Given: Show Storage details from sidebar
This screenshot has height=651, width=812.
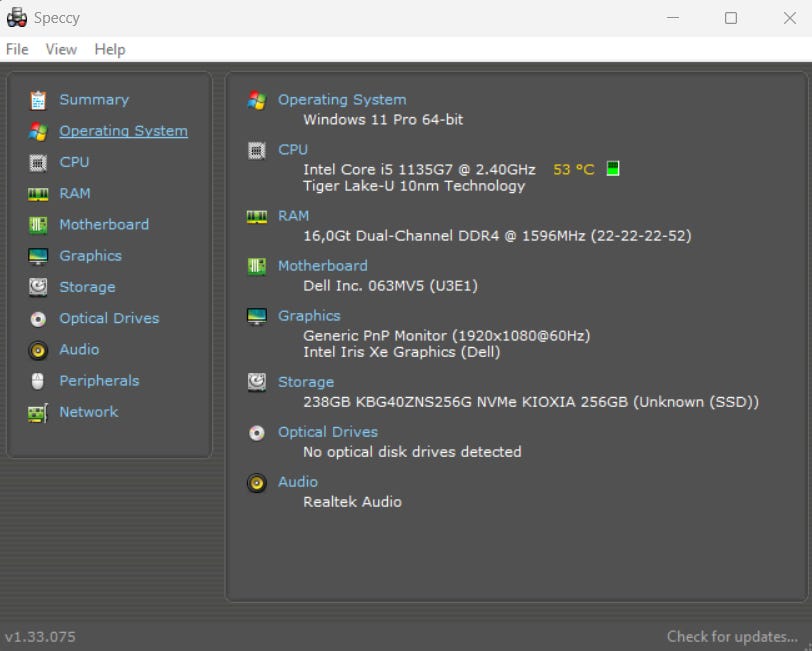Looking at the screenshot, I should coord(88,287).
